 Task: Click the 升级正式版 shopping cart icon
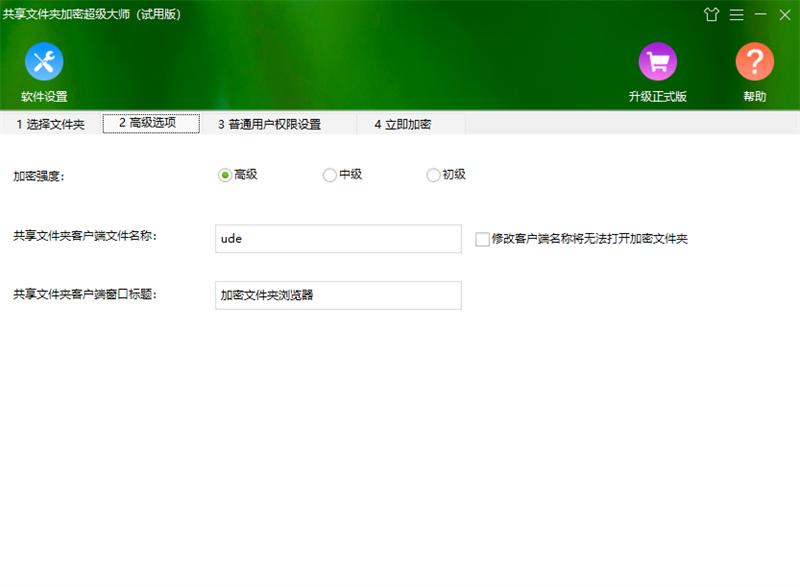657,63
